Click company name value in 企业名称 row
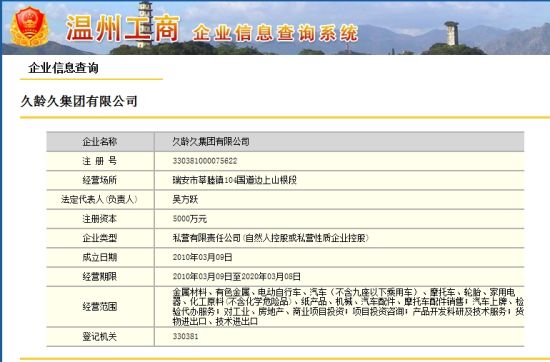Image resolution: width=550 pixels, height=362 pixels. tap(211, 142)
